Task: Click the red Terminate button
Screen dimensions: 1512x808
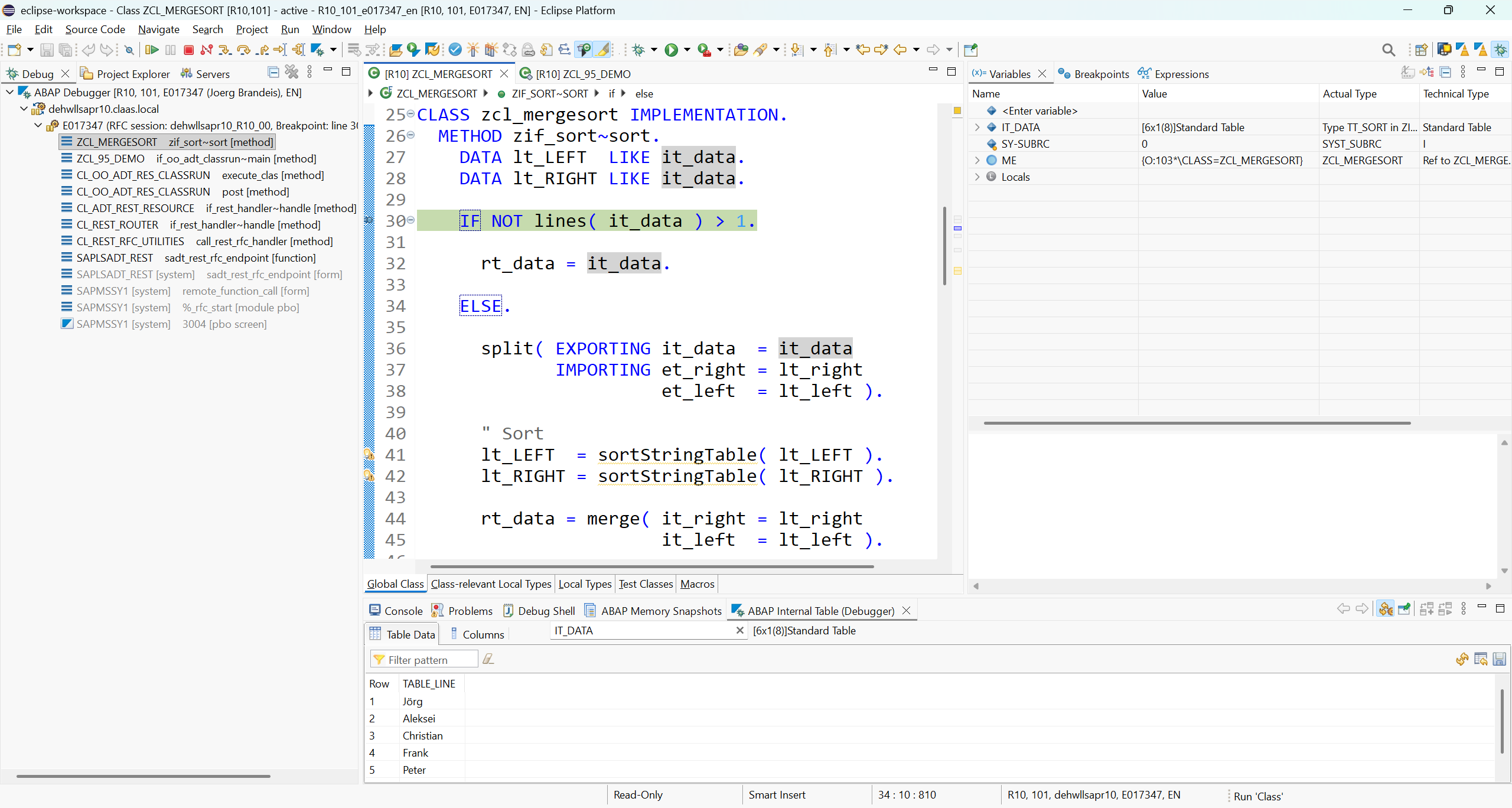Action: 188,50
